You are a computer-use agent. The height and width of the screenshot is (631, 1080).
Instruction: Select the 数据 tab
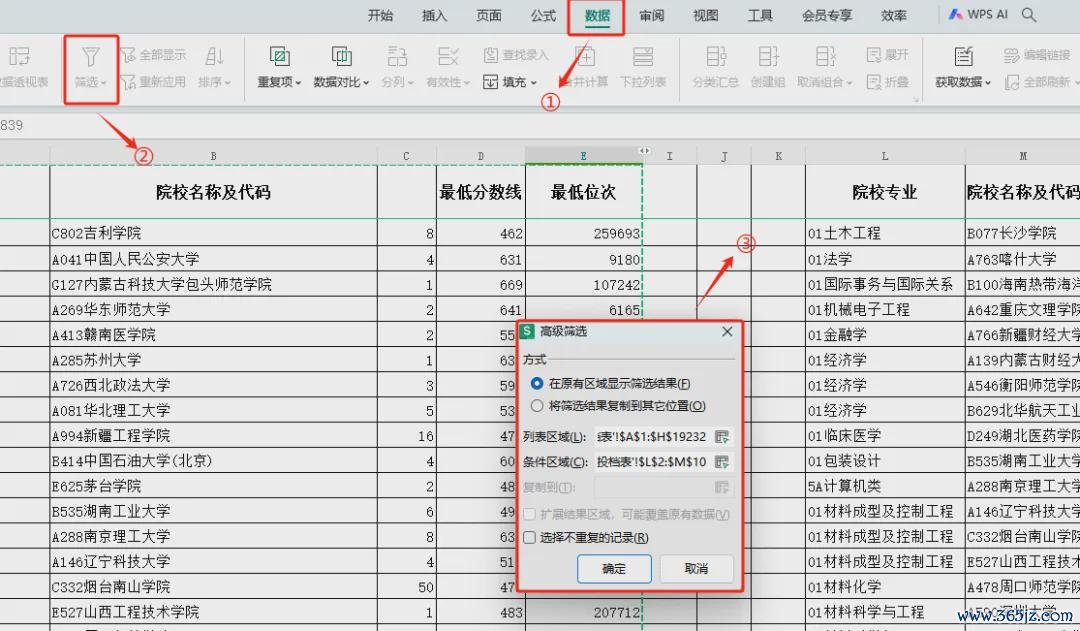coord(597,15)
